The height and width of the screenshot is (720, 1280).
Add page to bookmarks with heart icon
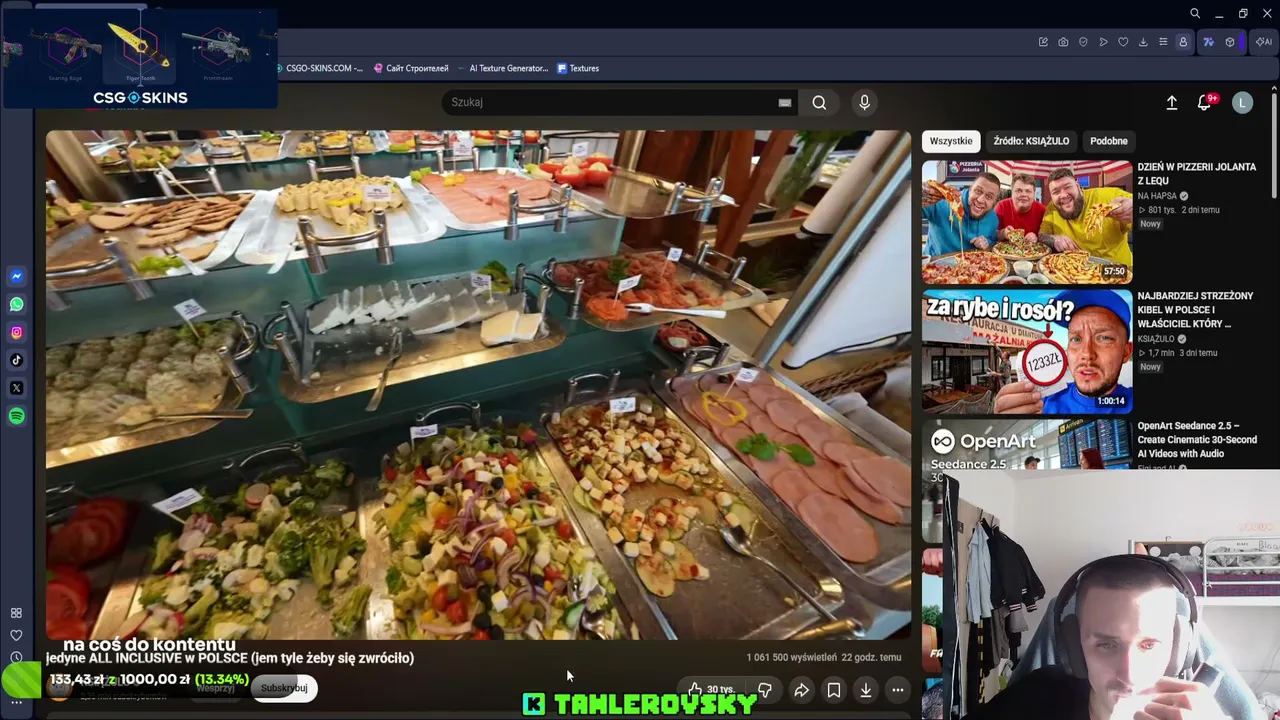[x=1123, y=42]
